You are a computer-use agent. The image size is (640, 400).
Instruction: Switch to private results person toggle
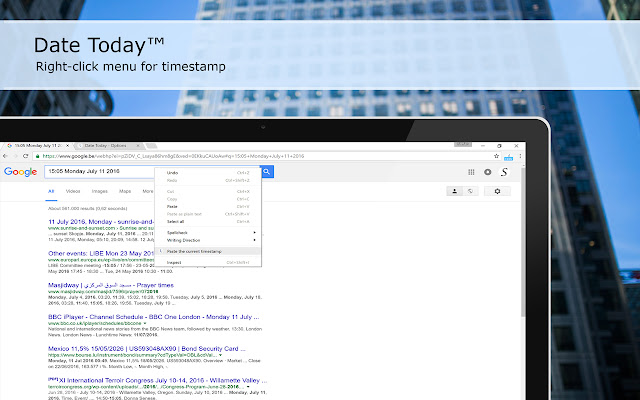coord(456,190)
